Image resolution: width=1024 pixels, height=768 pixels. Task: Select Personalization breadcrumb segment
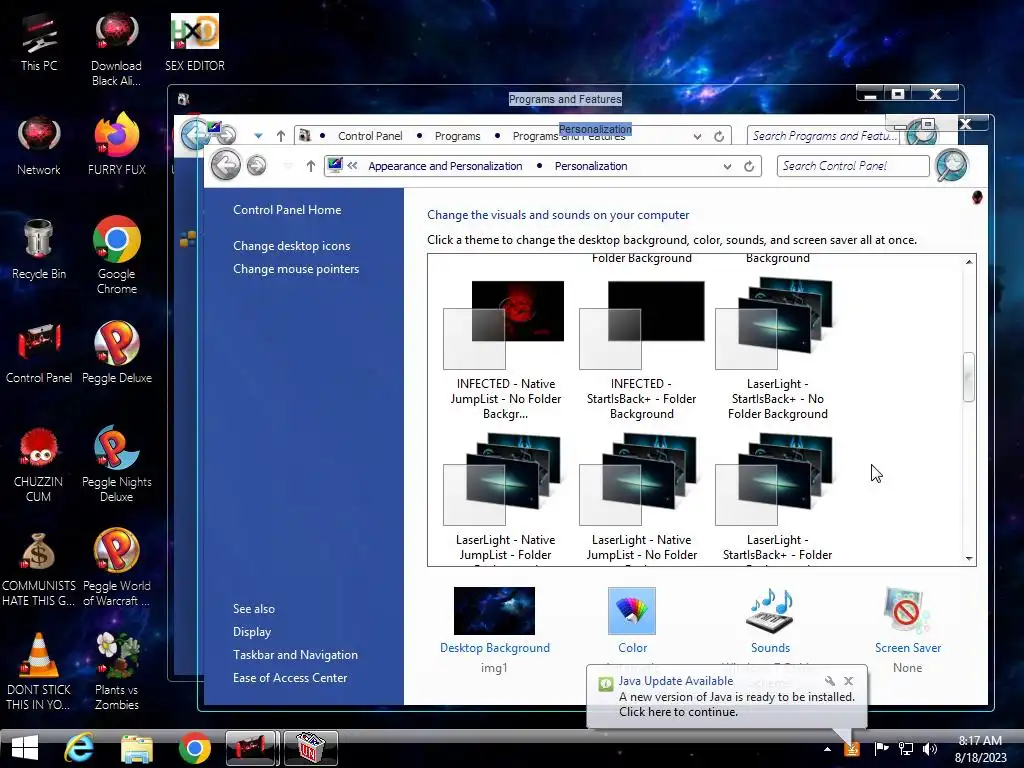pos(591,166)
